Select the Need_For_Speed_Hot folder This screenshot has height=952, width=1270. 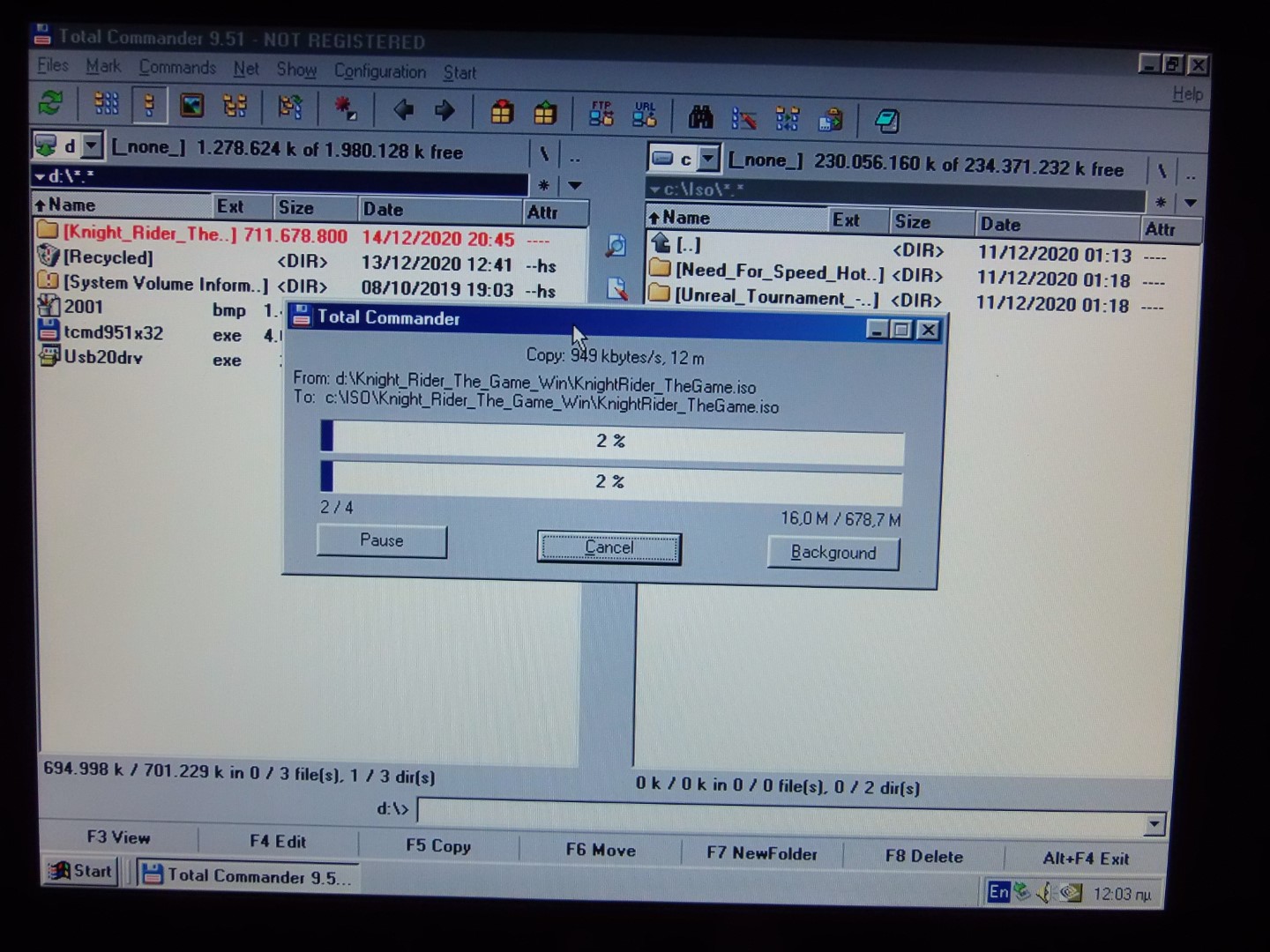pyautogui.click(x=780, y=272)
